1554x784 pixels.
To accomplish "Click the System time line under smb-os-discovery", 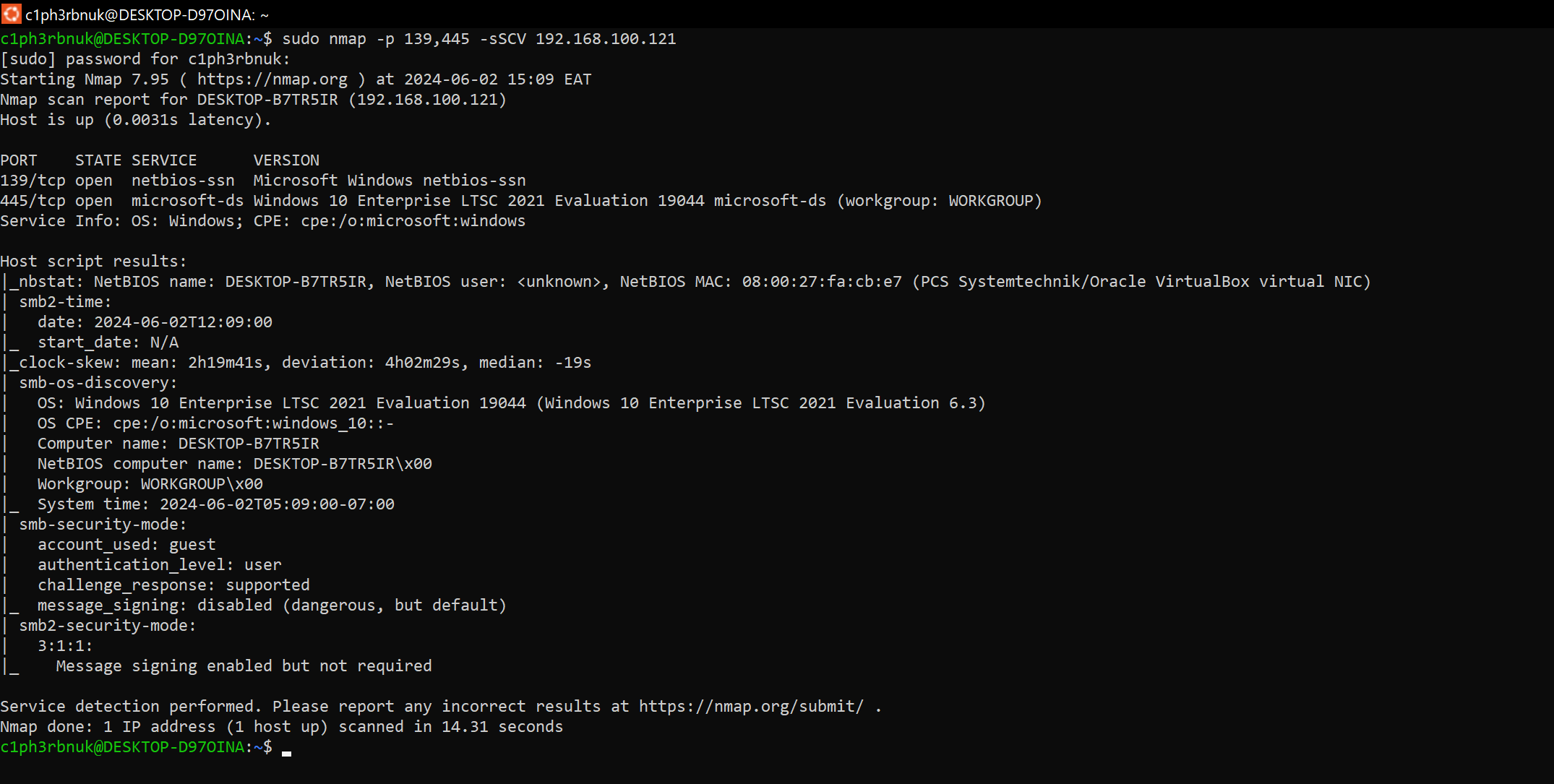I will tap(216, 504).
